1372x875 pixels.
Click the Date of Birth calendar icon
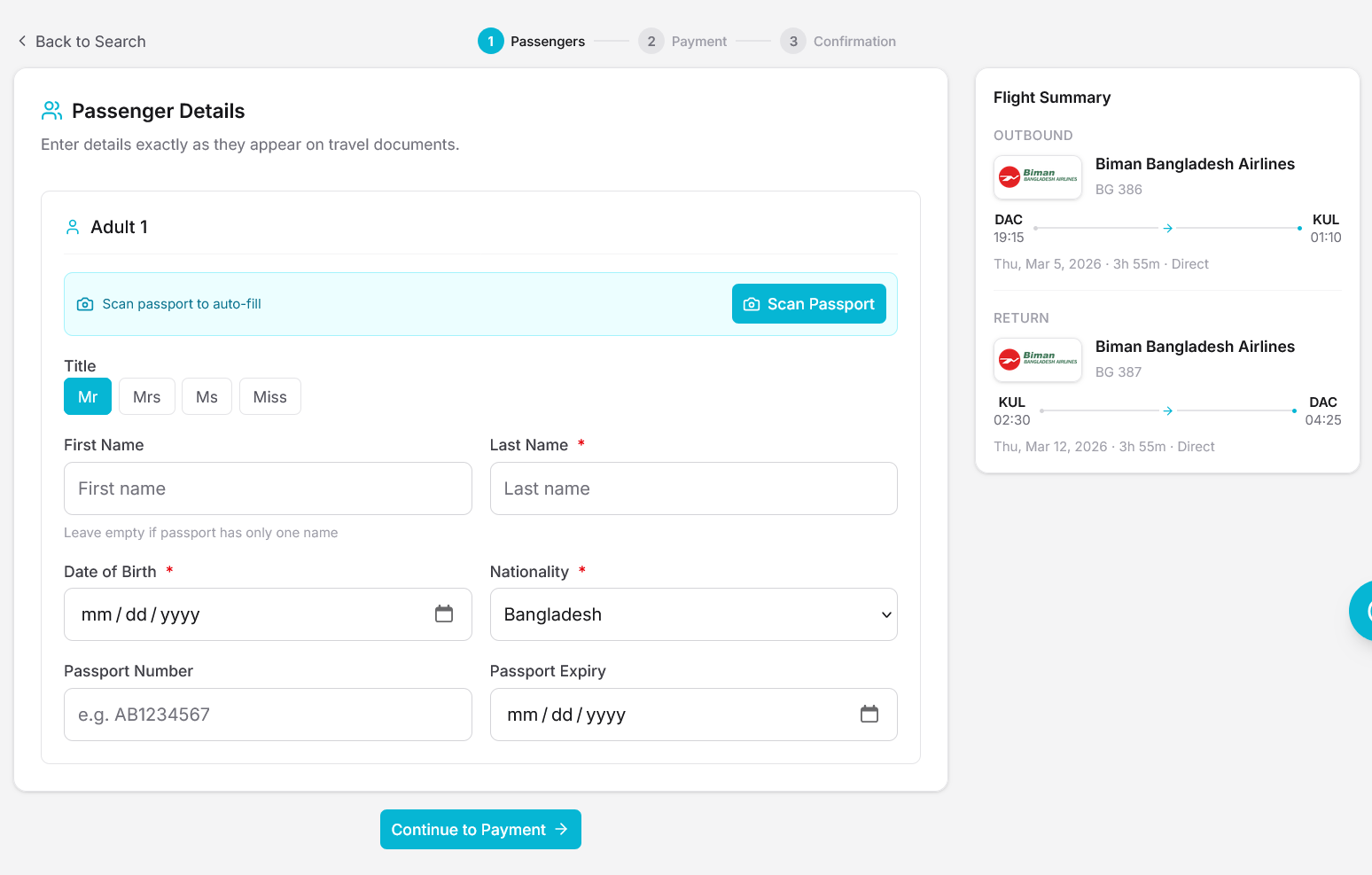coord(444,613)
